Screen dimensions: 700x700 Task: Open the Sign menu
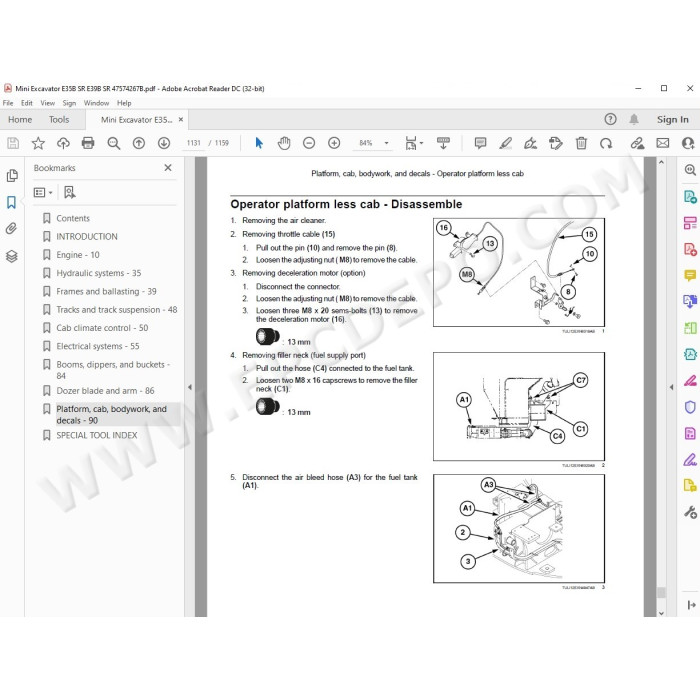click(69, 103)
